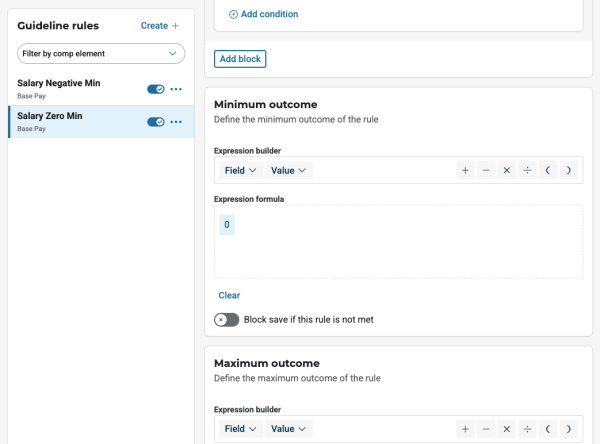Select Salary Zero Min rule
Viewport: 600px width, 444px height.
(x=70, y=121)
